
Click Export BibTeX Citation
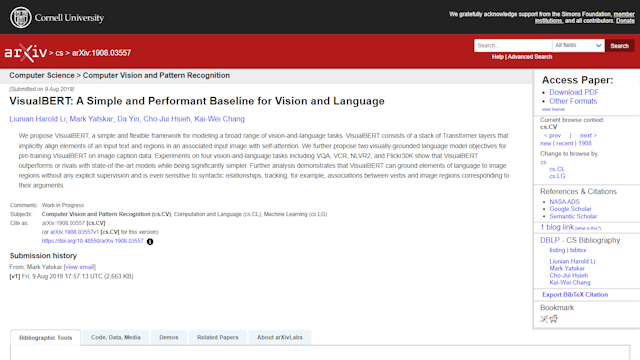(x=575, y=294)
